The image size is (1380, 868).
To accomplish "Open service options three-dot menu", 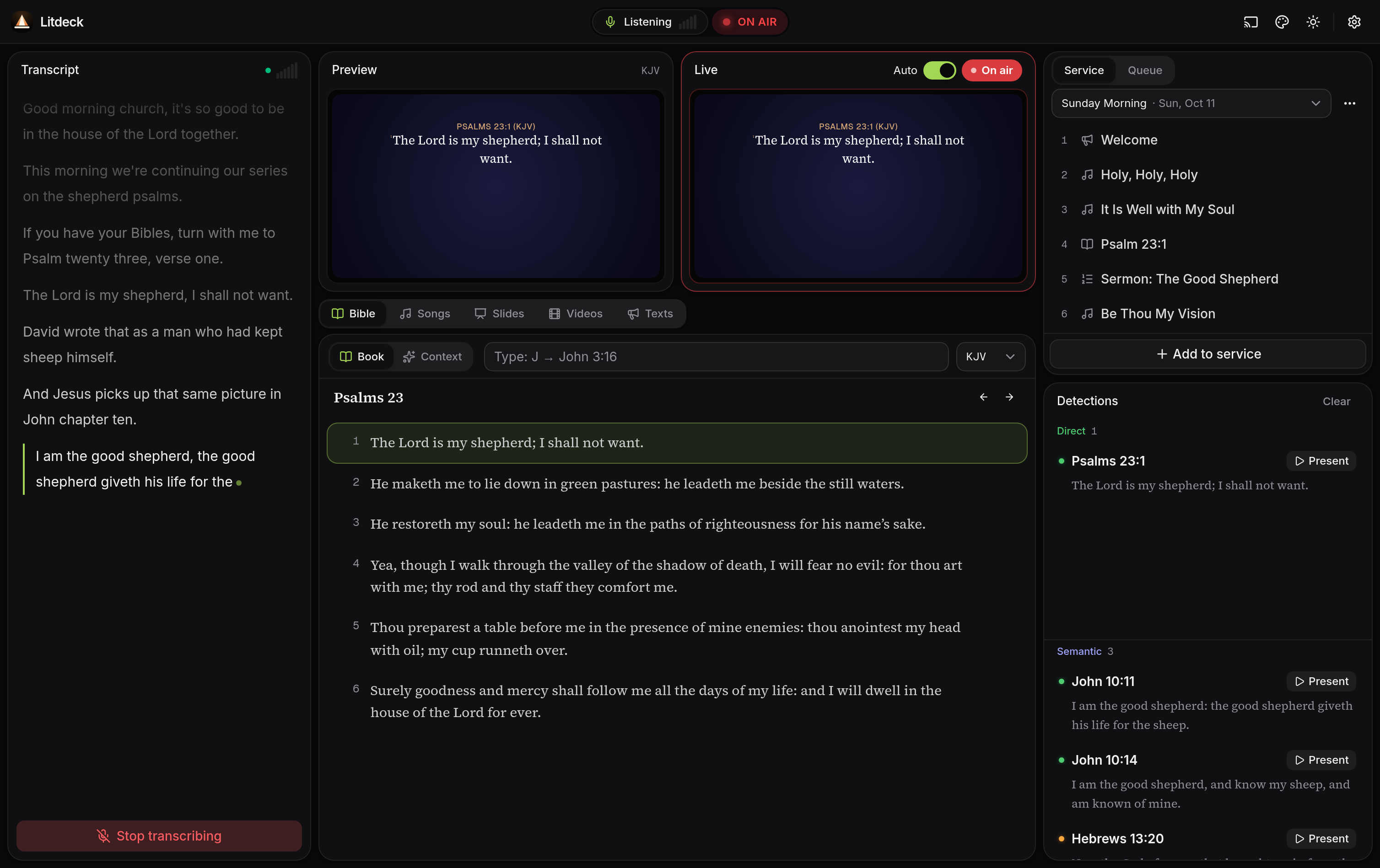I will click(x=1350, y=103).
